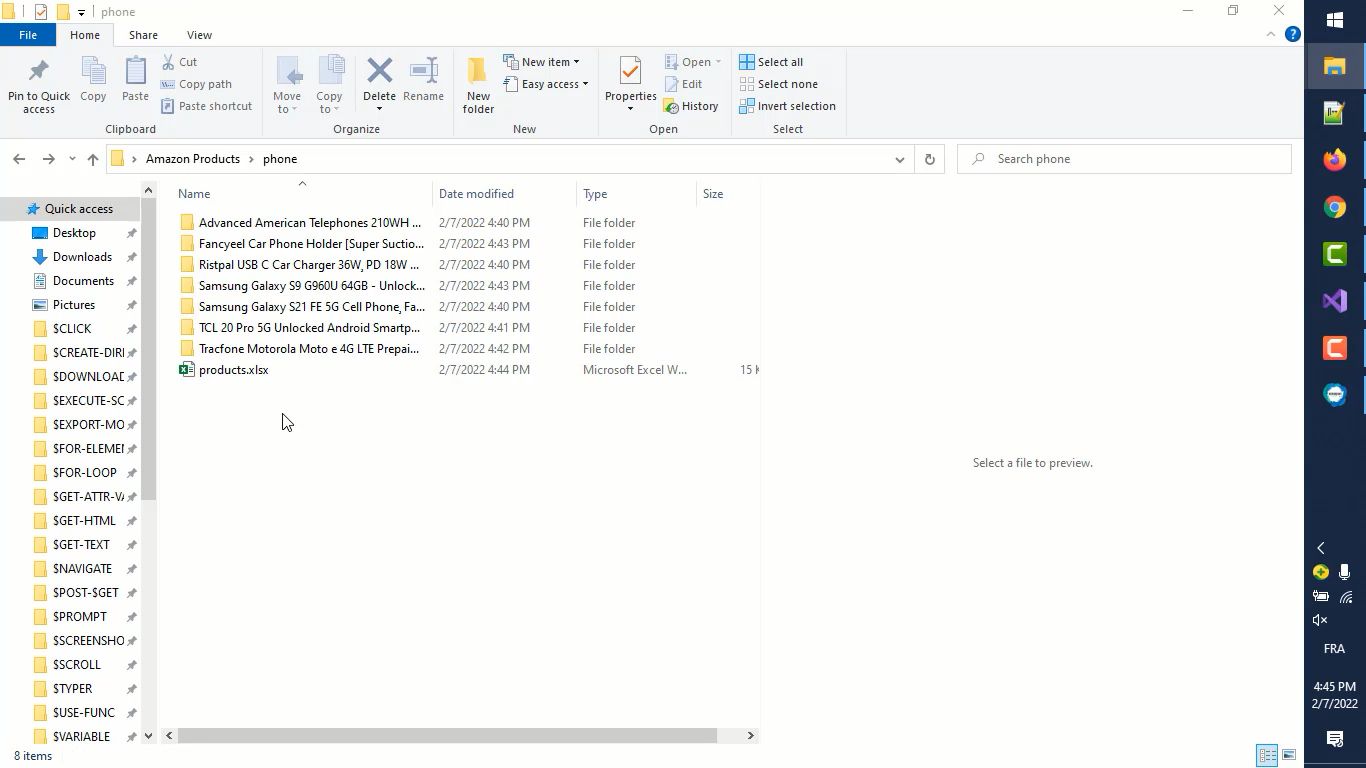Click the Refresh button beside address bar
The image size is (1366, 768).
929,159
